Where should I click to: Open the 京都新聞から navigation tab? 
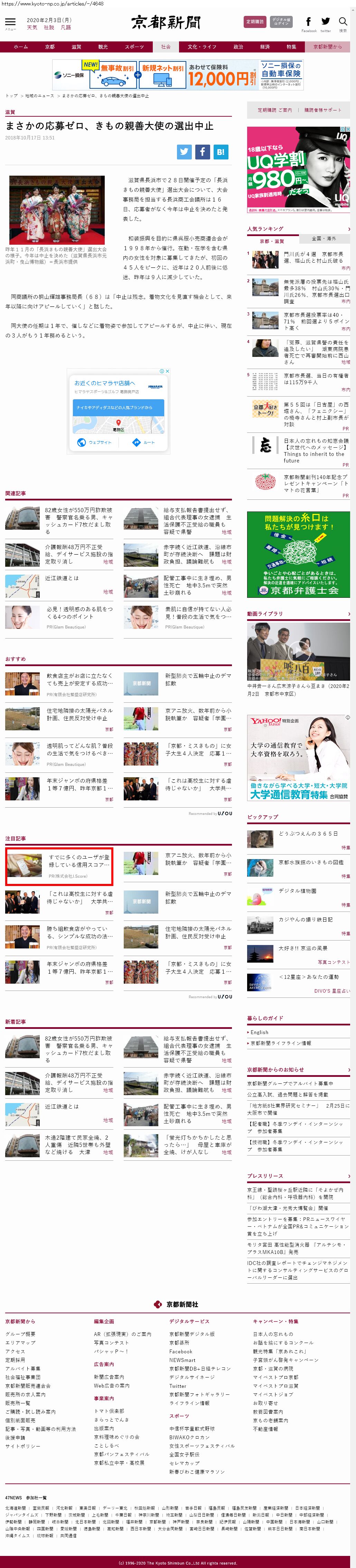(328, 47)
